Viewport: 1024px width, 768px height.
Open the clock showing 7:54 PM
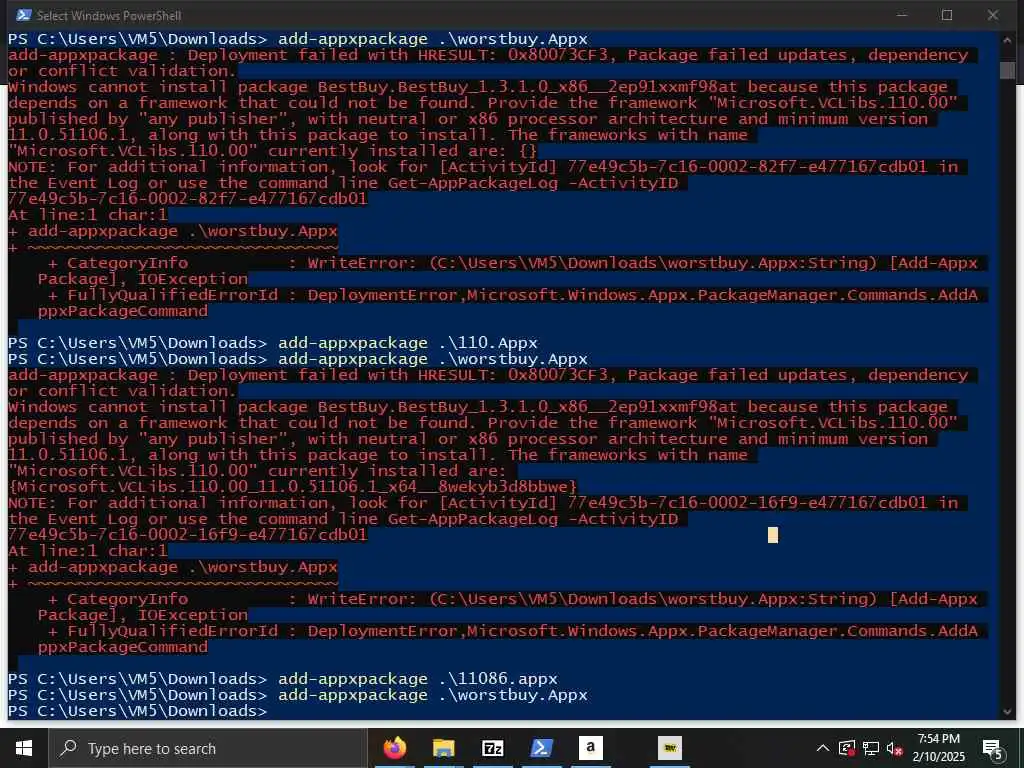[x=938, y=748]
